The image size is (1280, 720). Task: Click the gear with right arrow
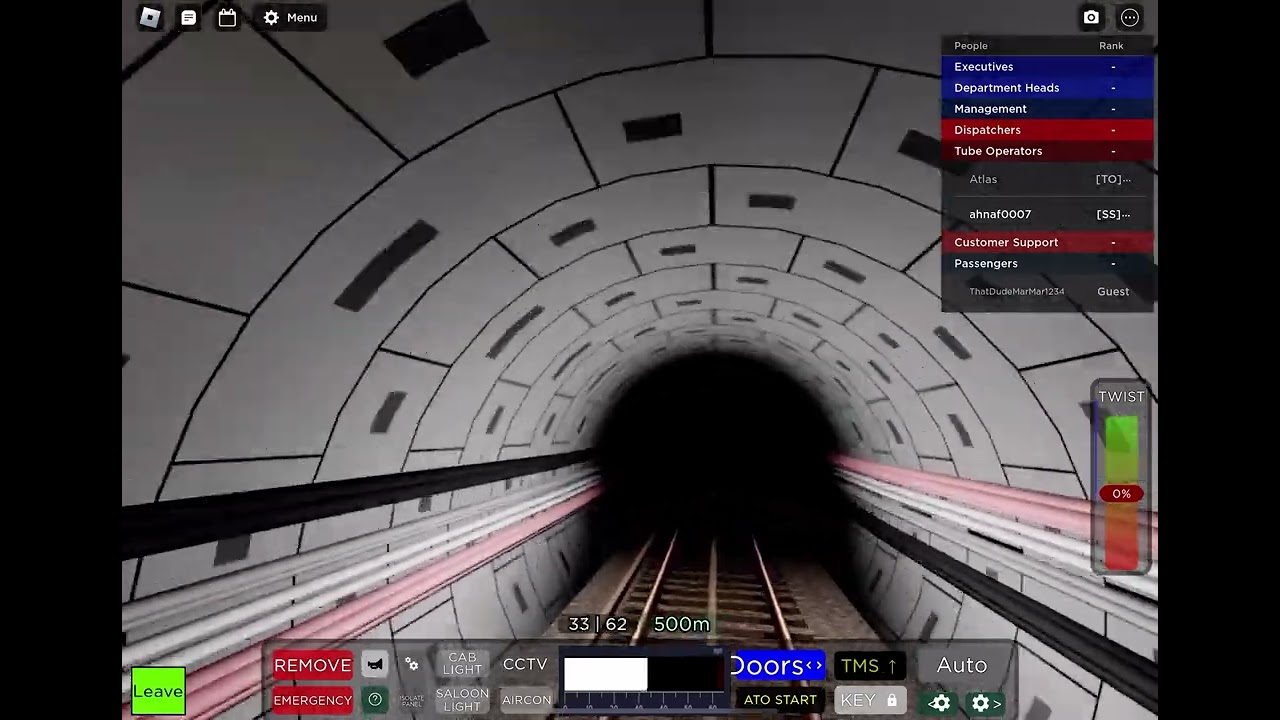pyautogui.click(x=985, y=703)
